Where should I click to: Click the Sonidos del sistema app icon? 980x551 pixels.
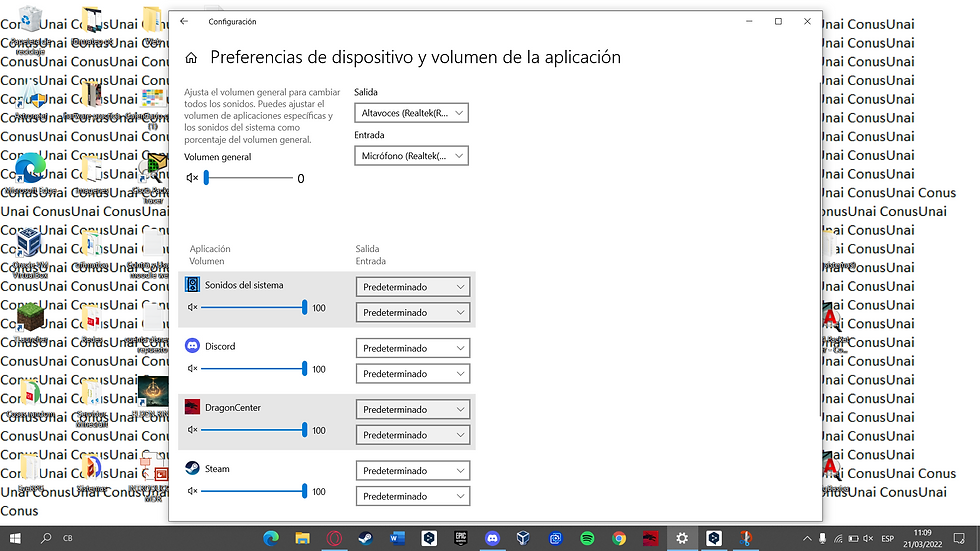[192, 285]
